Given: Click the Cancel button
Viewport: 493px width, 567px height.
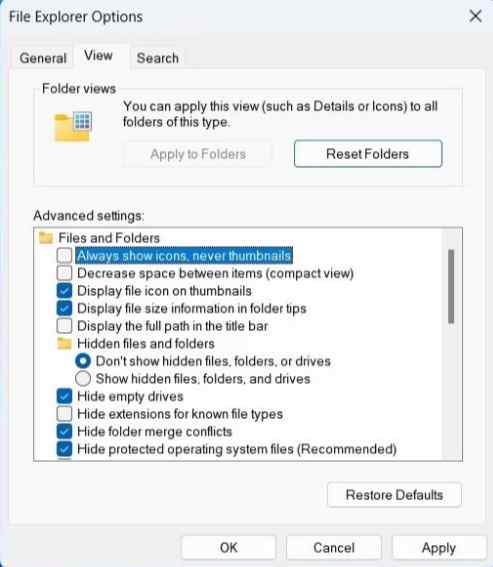Looking at the screenshot, I should pos(334,547).
